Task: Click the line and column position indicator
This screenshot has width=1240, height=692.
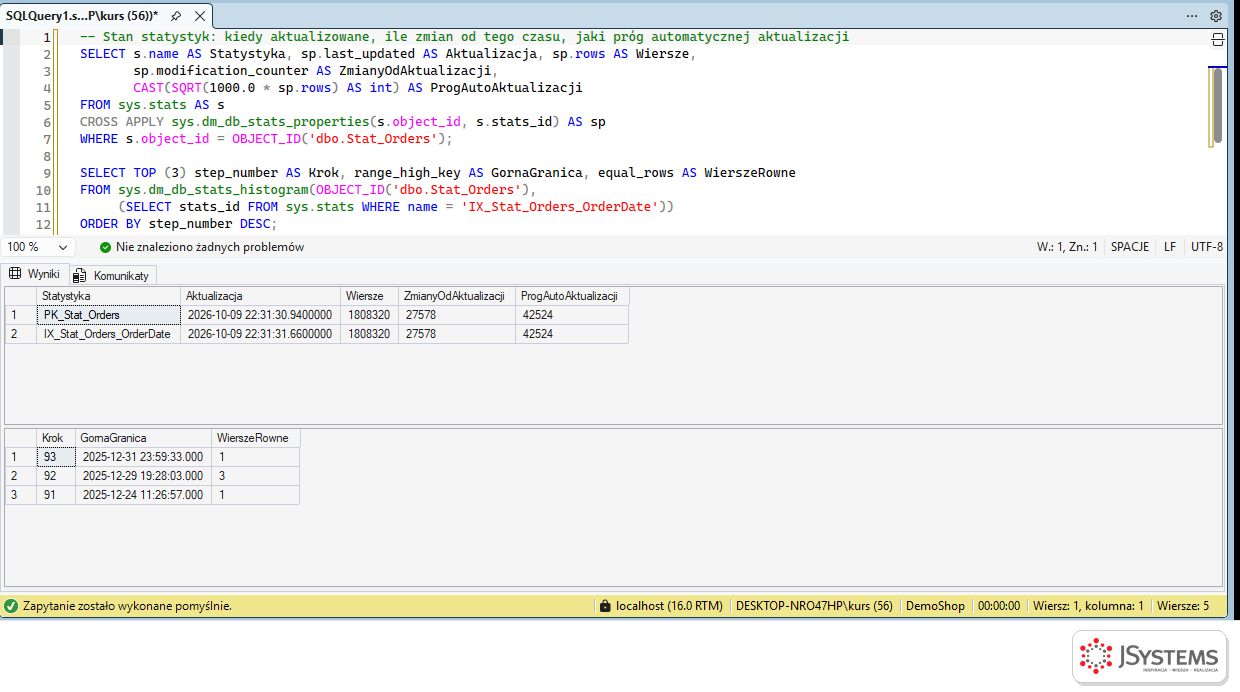Action: [x=1067, y=247]
